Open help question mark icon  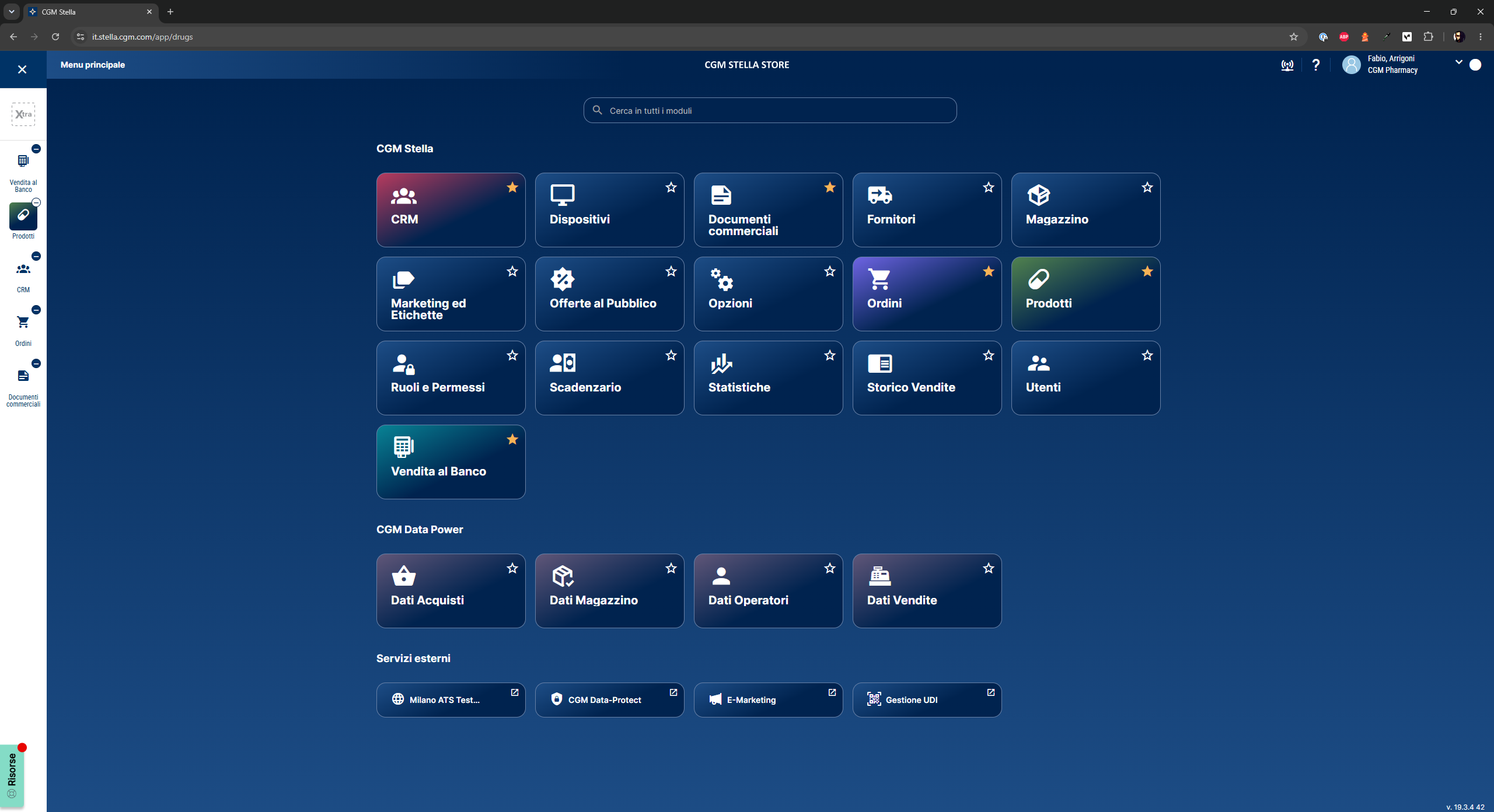click(1315, 65)
